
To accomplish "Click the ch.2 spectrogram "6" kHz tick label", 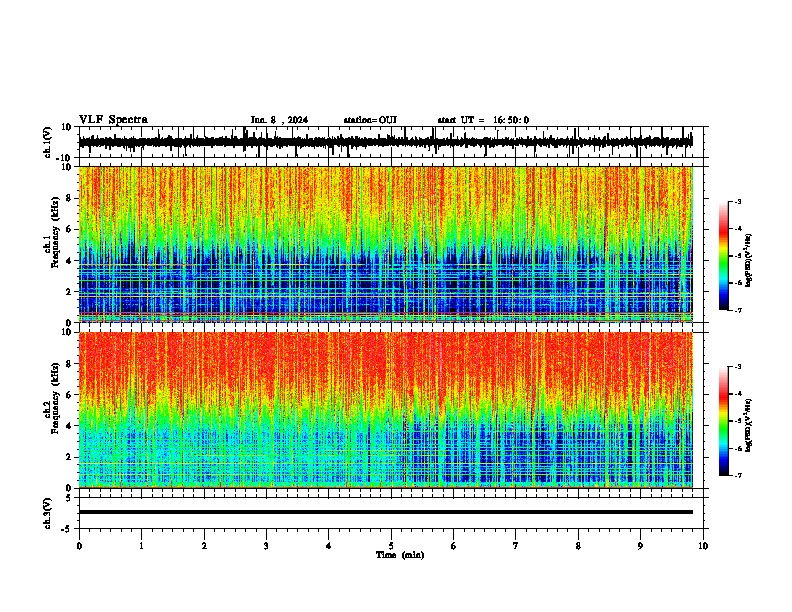I will (70, 395).
